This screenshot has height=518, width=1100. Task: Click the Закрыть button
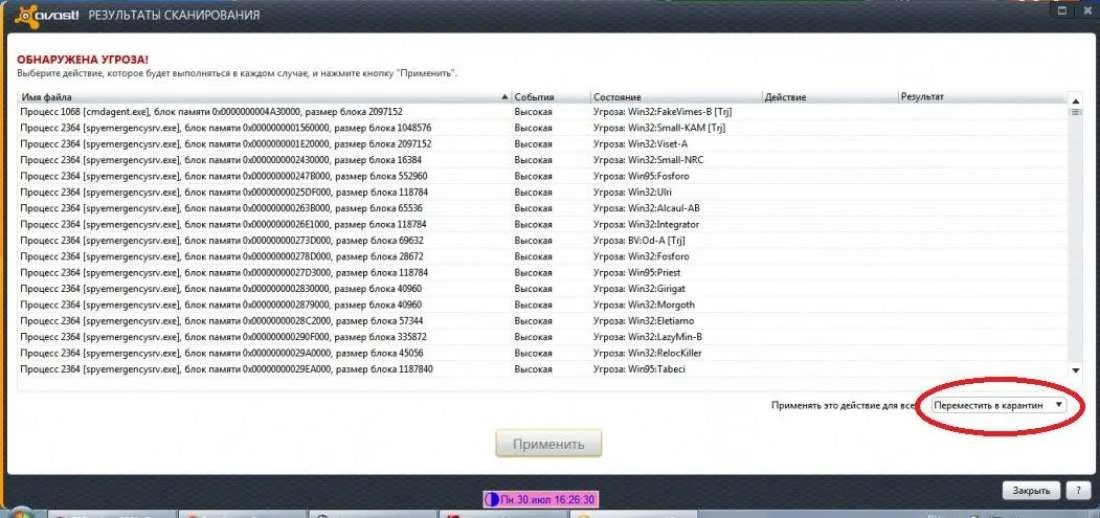click(1031, 491)
